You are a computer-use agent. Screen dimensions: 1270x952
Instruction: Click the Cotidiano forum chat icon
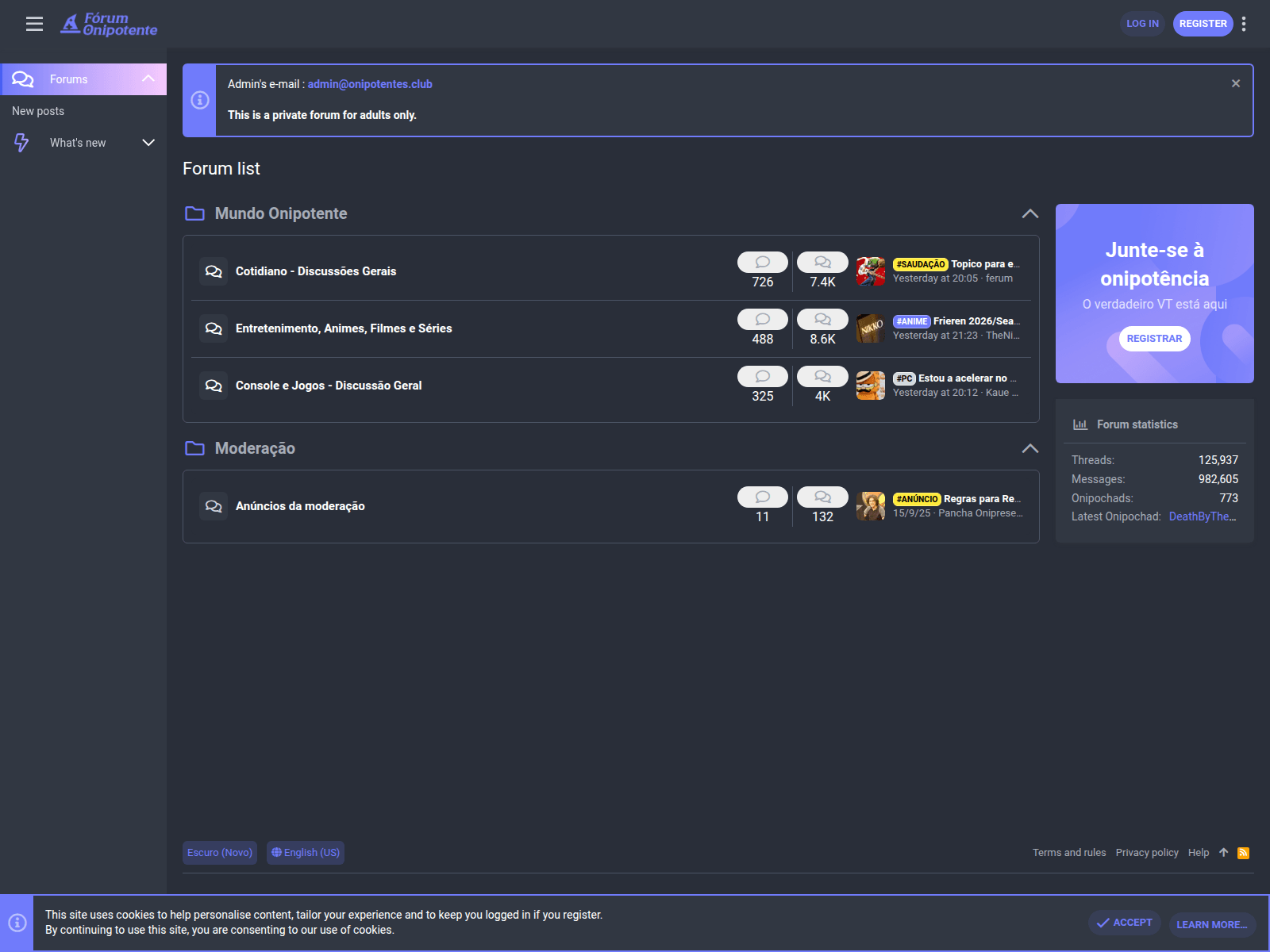214,271
